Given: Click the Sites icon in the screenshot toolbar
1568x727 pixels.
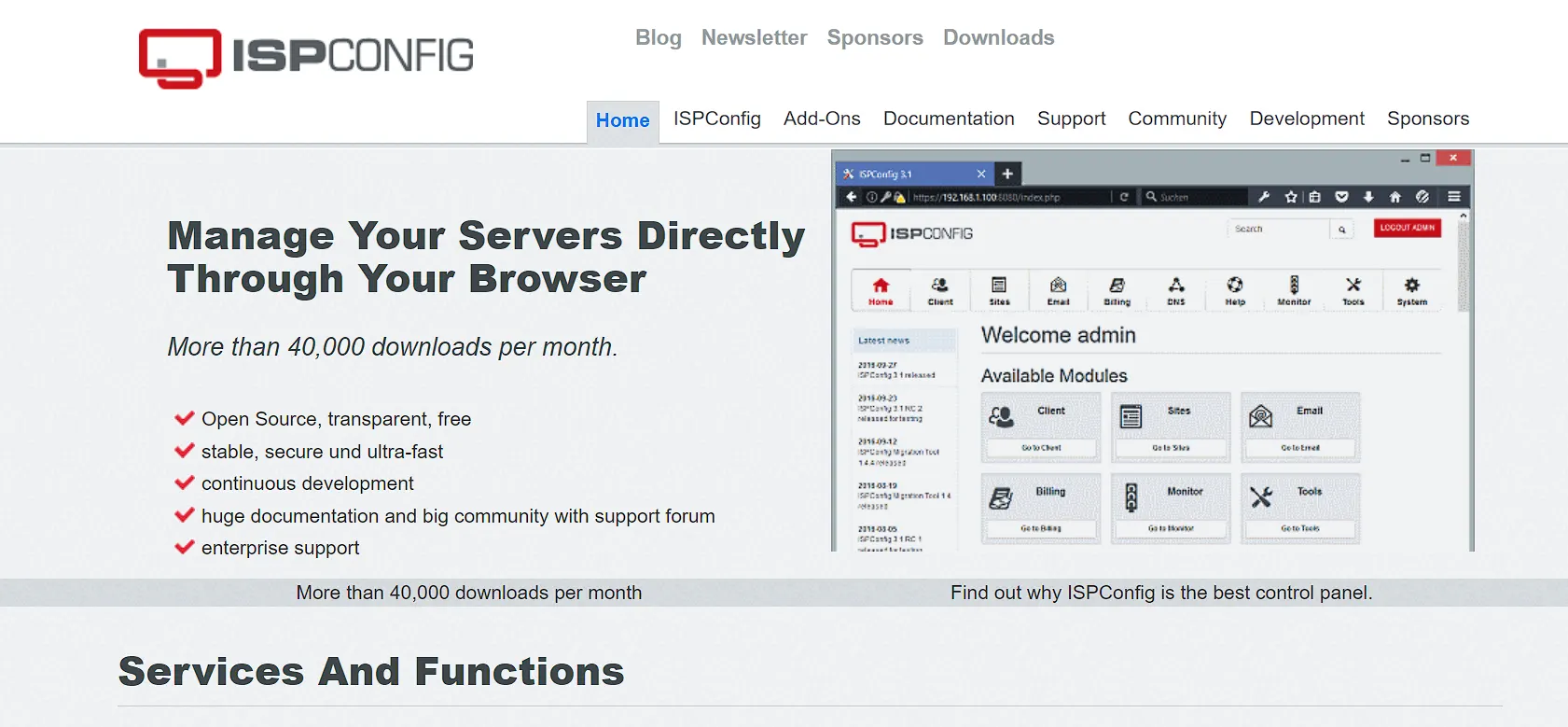Looking at the screenshot, I should (x=999, y=285).
